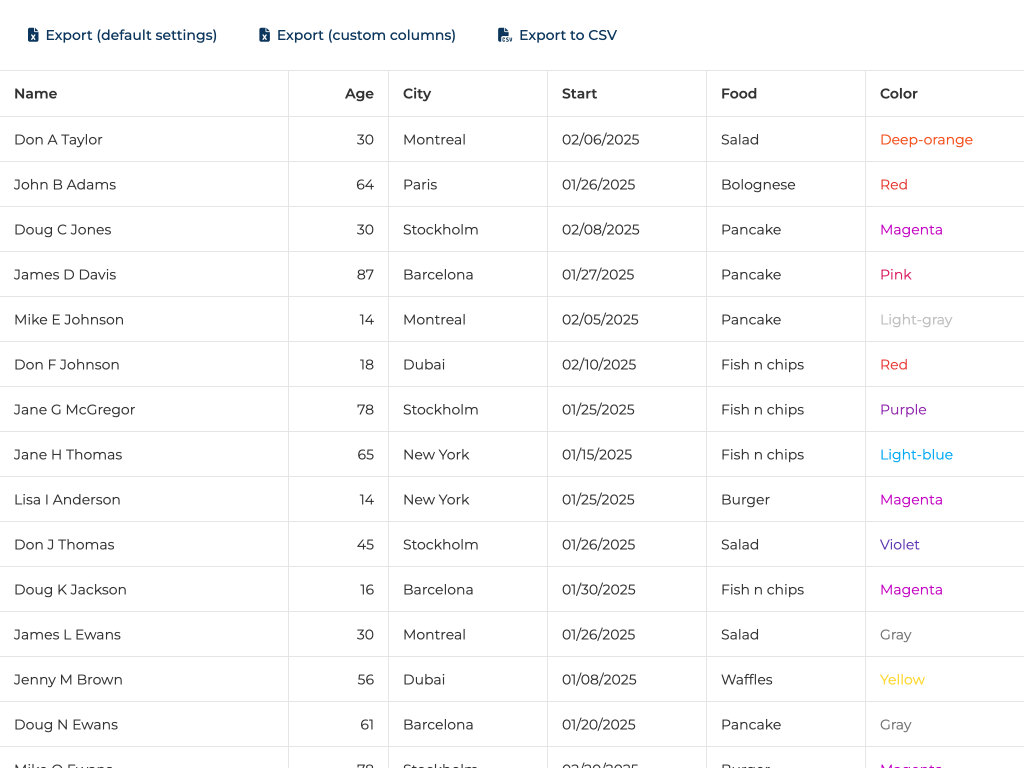Select the Don A Taylor name cell
This screenshot has height=768, width=1024.
pos(58,140)
